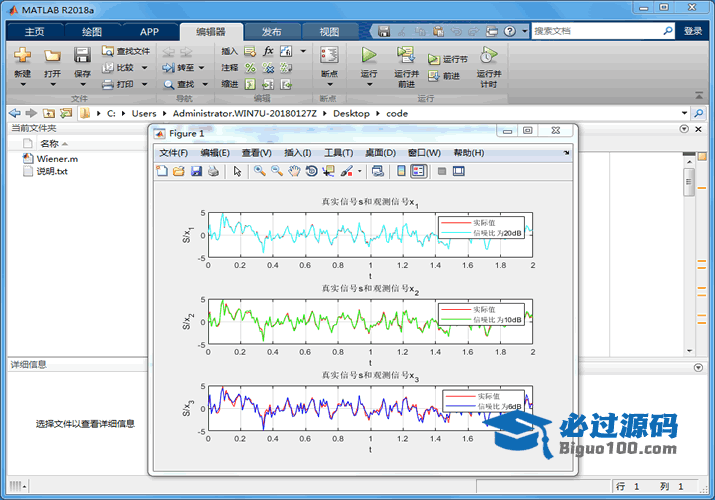715x500 pixels.
Task: Click the Users folder in path bar
Action: pos(144,113)
